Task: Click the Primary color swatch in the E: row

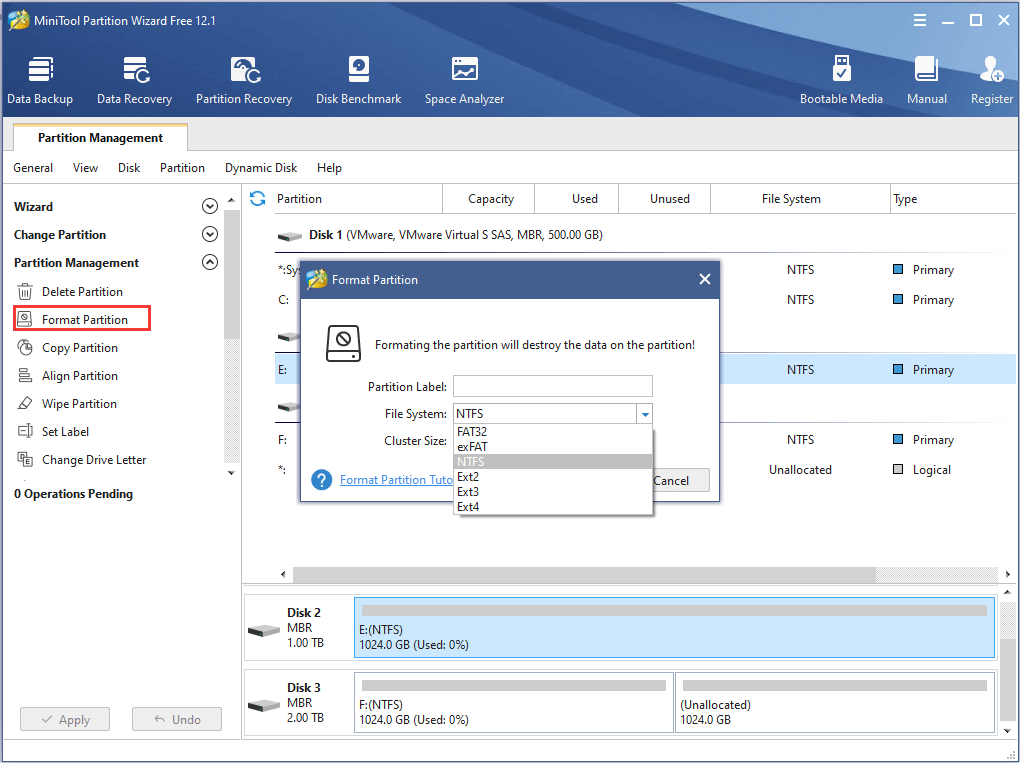Action: (x=898, y=369)
